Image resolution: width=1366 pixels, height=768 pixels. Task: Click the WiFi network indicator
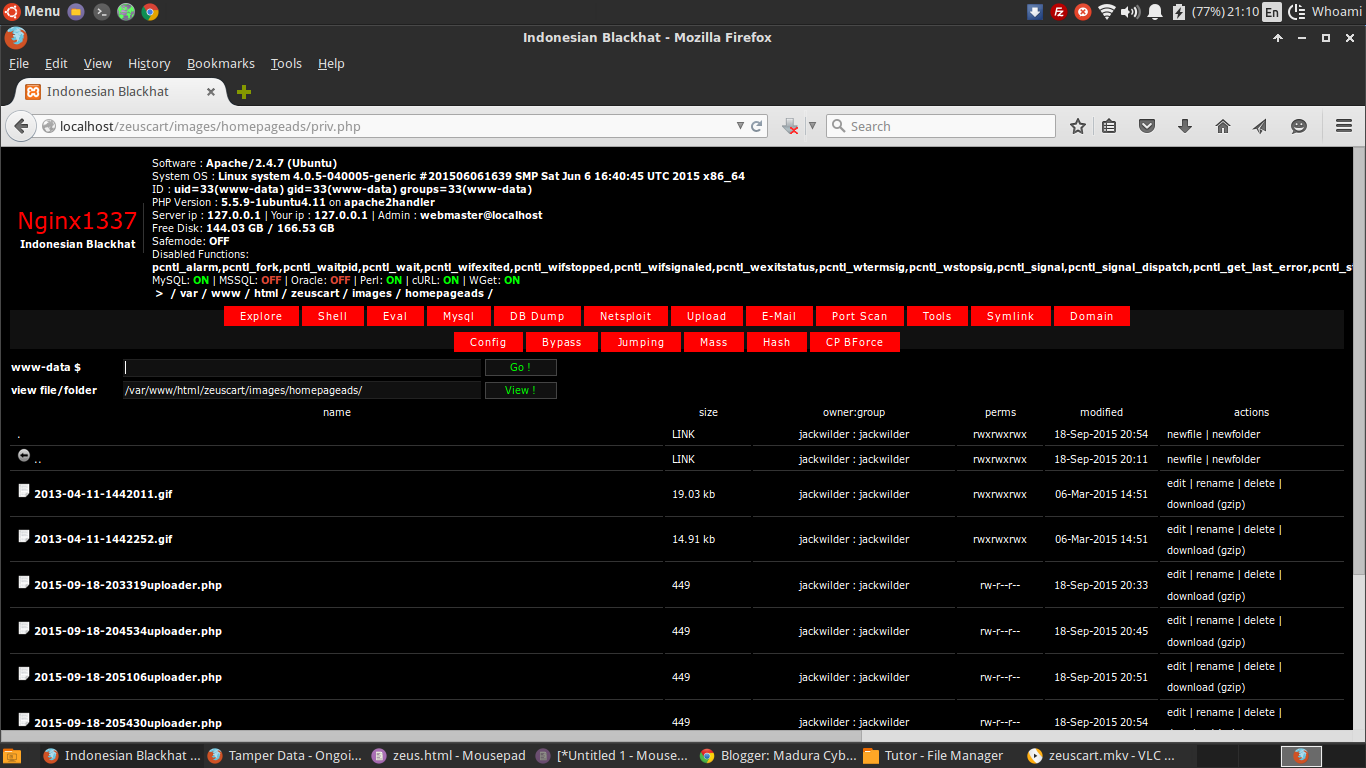coord(1107,12)
